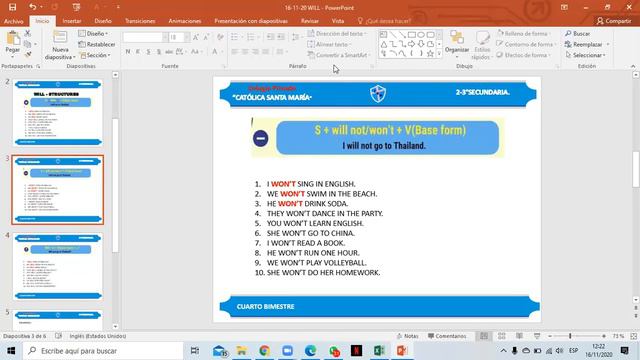This screenshot has height=360, width=640.
Task: Open Dirección del texto dropdown
Action: tap(337, 33)
